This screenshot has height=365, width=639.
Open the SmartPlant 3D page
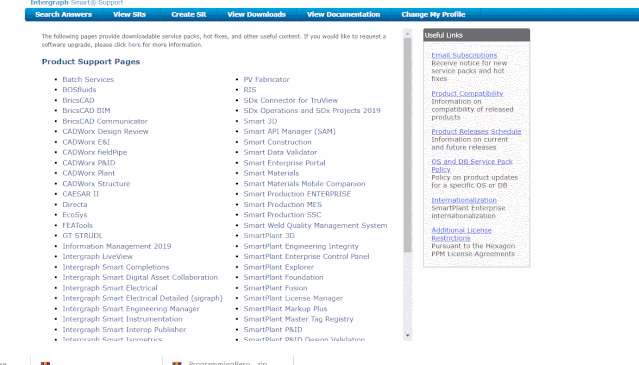269,235
